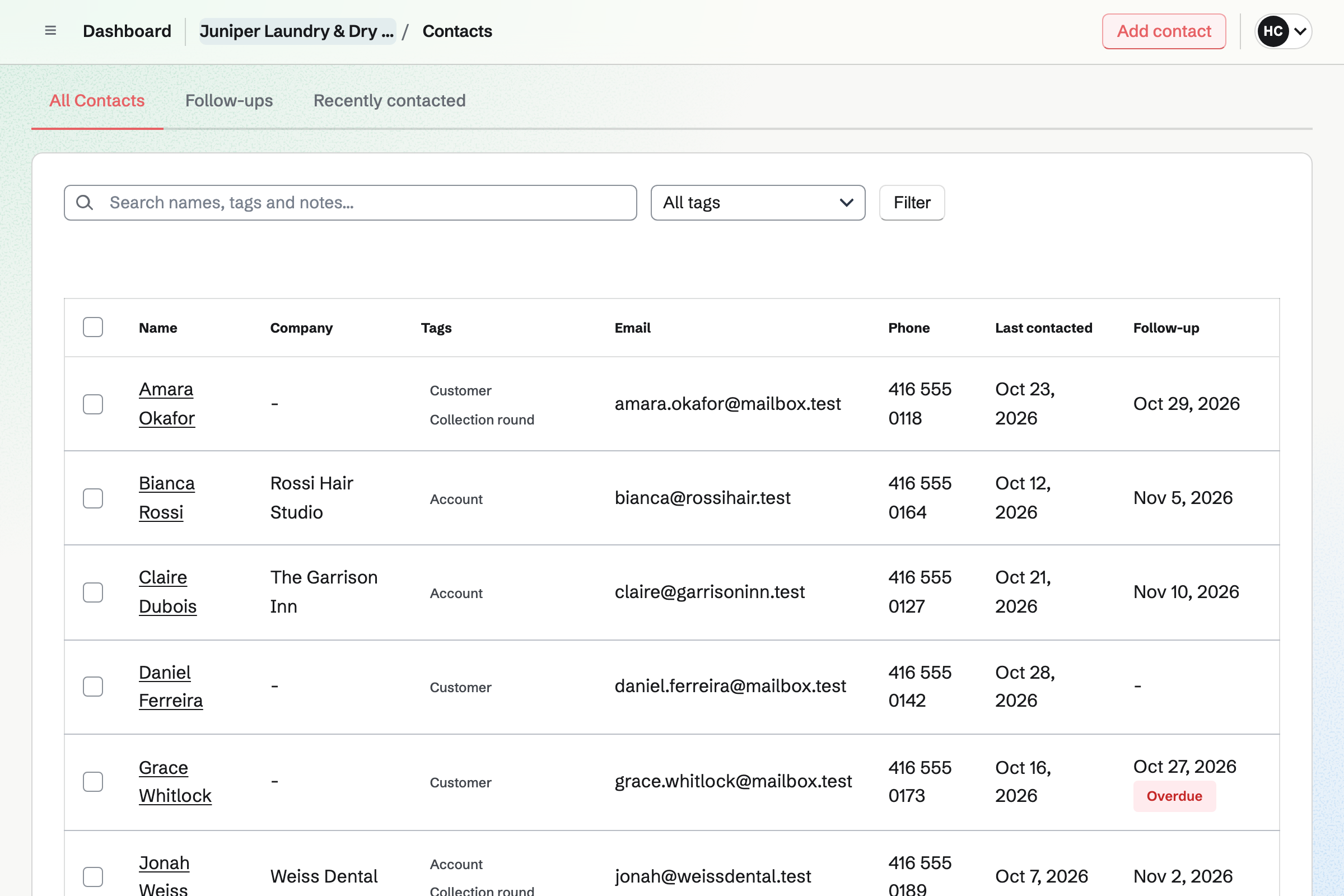This screenshot has height=896, width=1344.
Task: Open the All tags dropdown
Action: click(758, 202)
